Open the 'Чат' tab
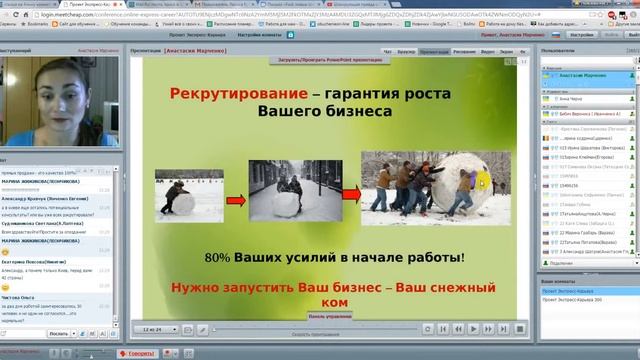The width and height of the screenshot is (640, 360). pyautogui.click(x=387, y=52)
